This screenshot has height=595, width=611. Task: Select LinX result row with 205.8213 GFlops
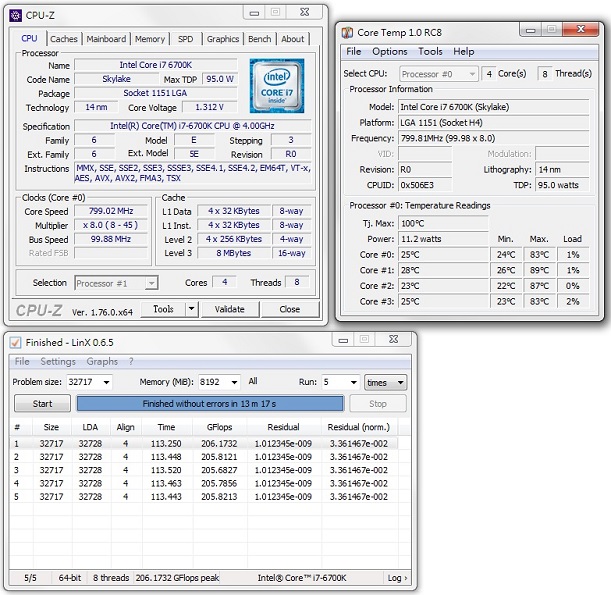click(204, 497)
